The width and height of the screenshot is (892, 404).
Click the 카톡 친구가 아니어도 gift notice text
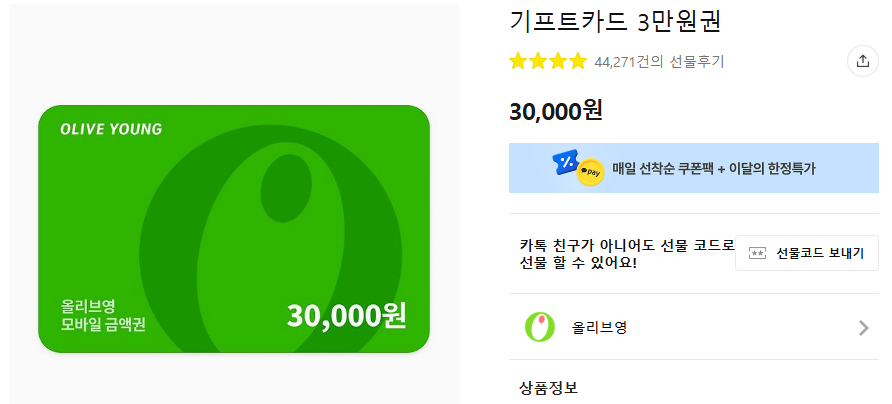click(x=627, y=254)
